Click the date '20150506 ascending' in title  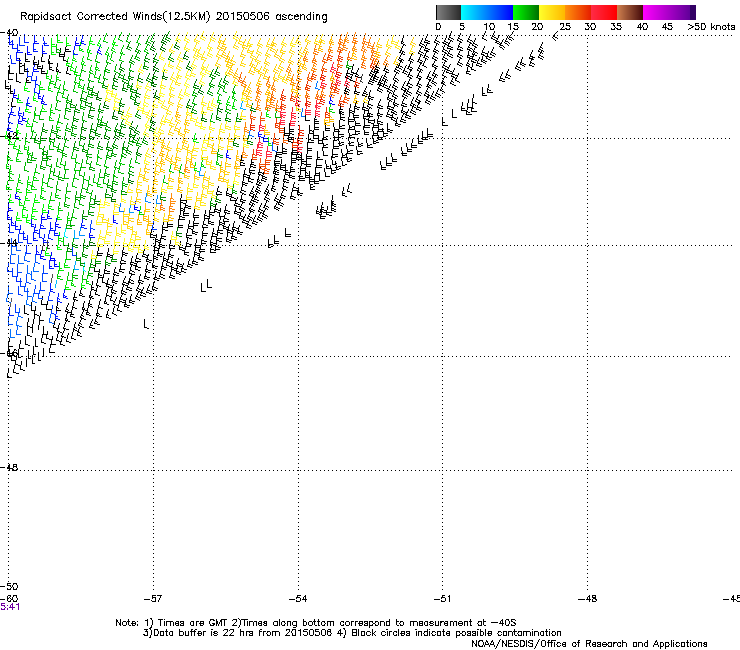coord(271,17)
